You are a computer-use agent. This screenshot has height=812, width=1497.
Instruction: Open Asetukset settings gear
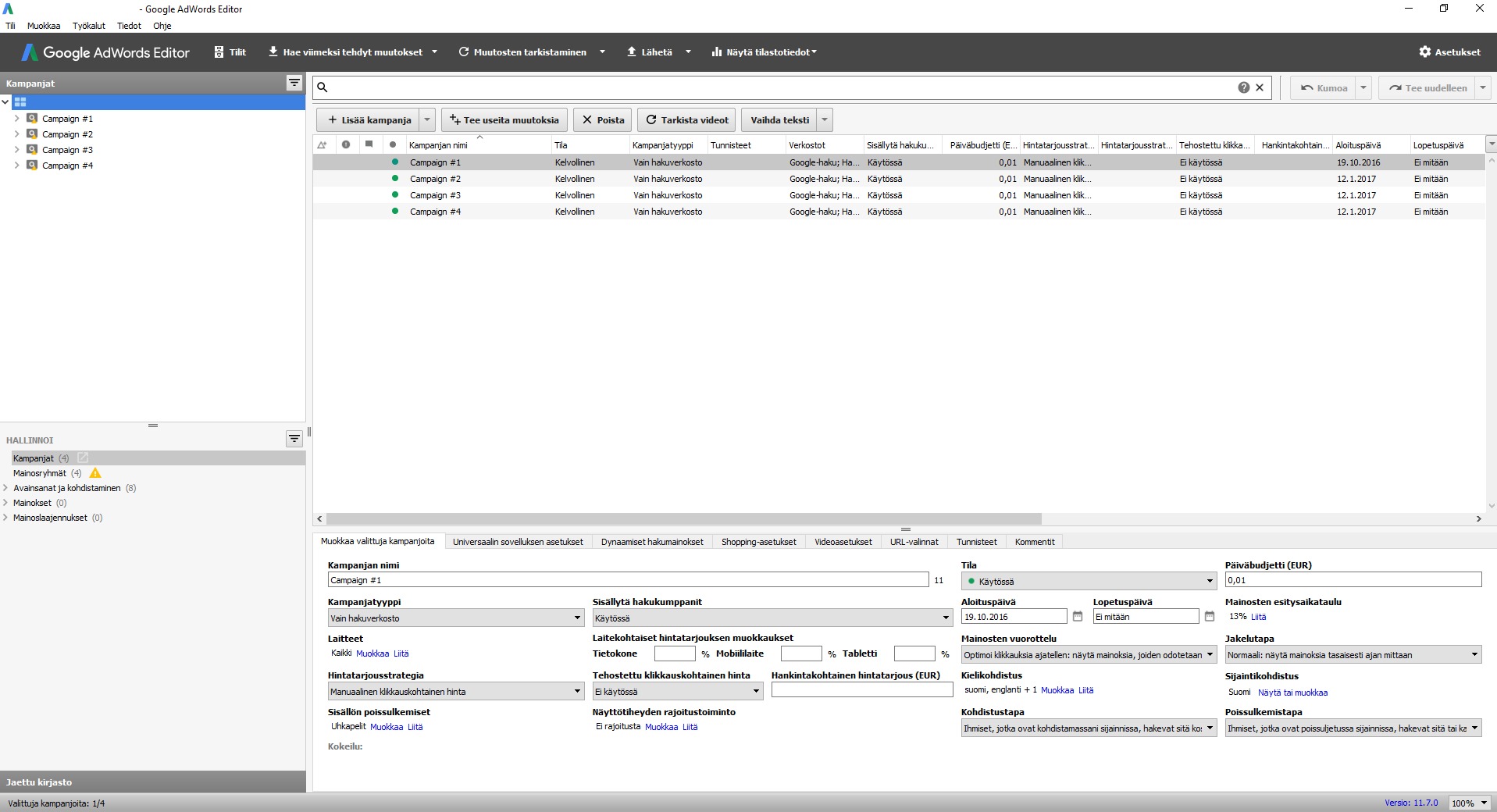coord(1449,52)
